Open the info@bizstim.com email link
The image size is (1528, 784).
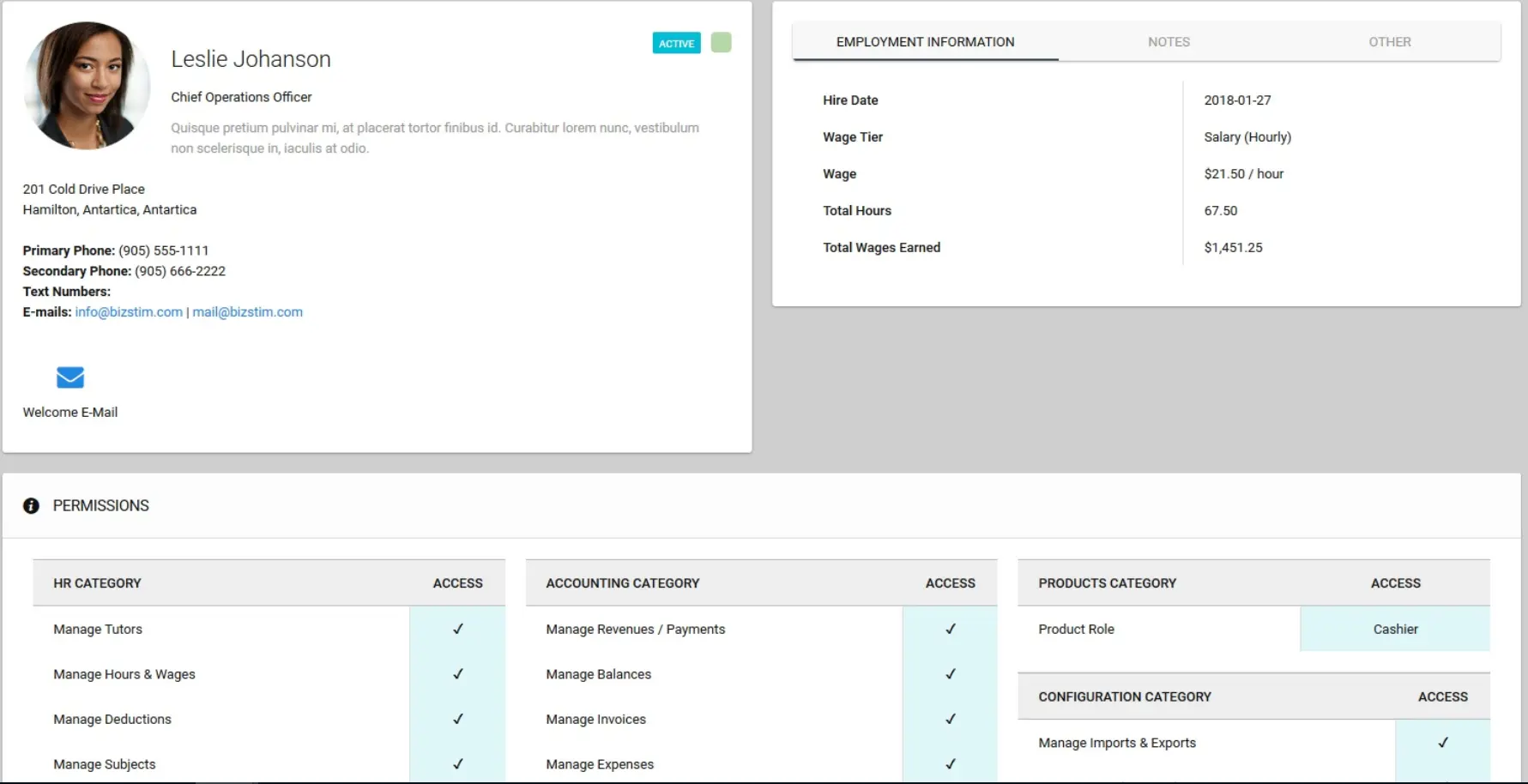coord(129,312)
